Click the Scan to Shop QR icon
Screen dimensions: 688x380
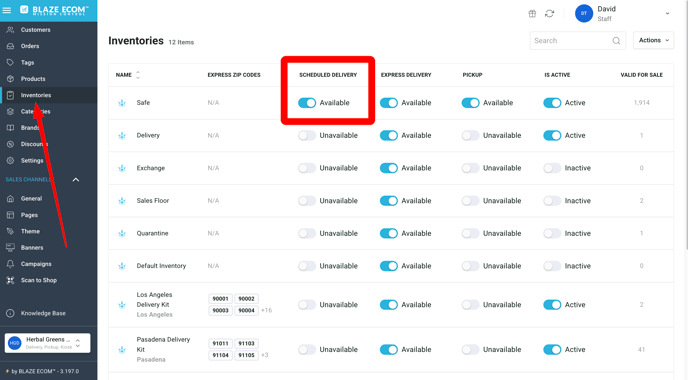pyautogui.click(x=11, y=280)
